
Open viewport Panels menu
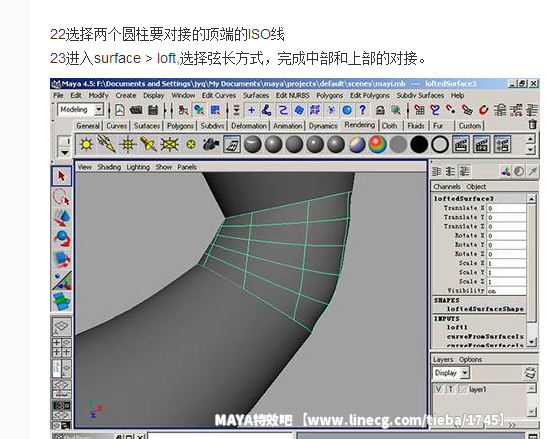(187, 167)
